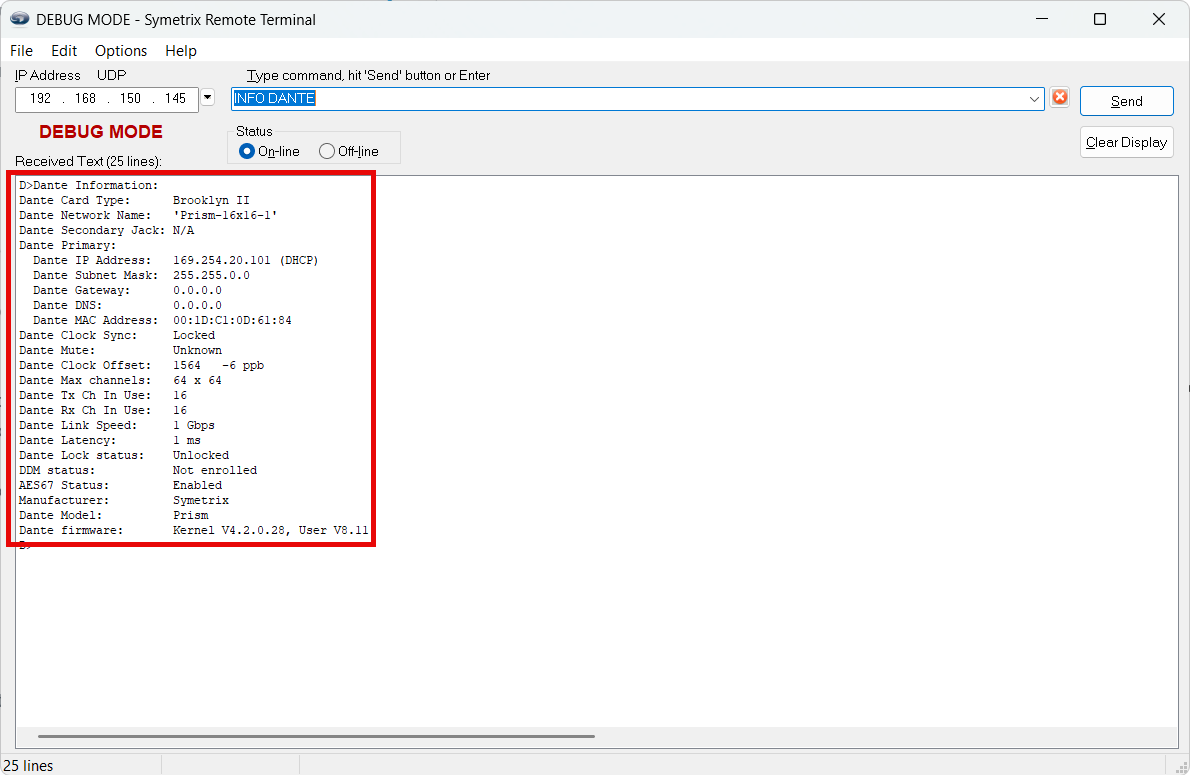
Task: Click the first IP octet 192
Action: (x=40, y=99)
